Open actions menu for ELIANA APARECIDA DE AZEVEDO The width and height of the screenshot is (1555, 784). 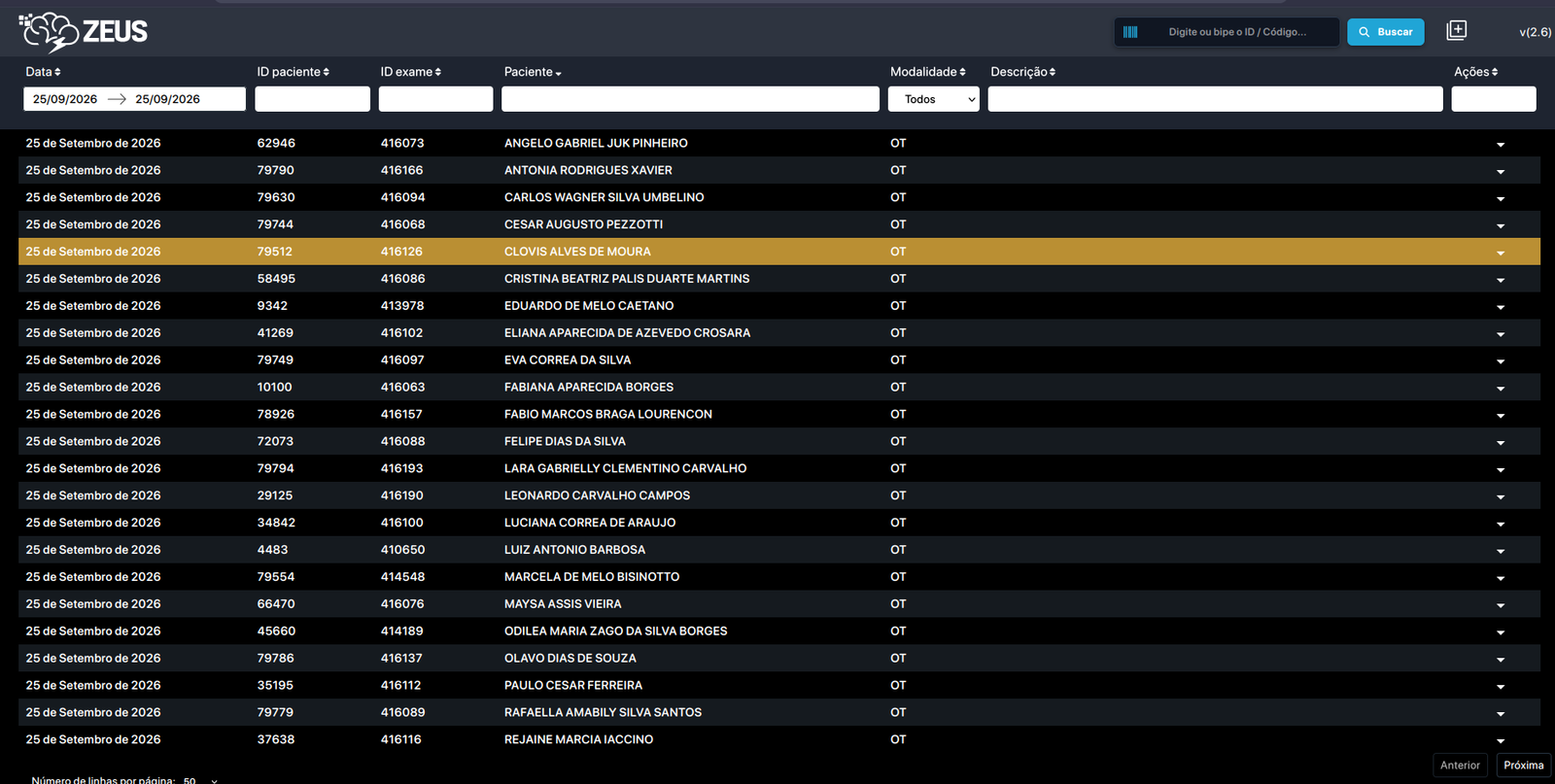(x=1501, y=335)
